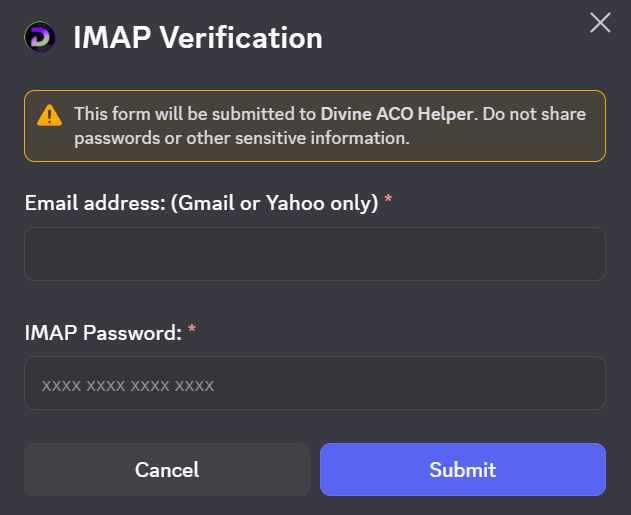
Task: Submit the IMAP verification form
Action: (x=462, y=470)
